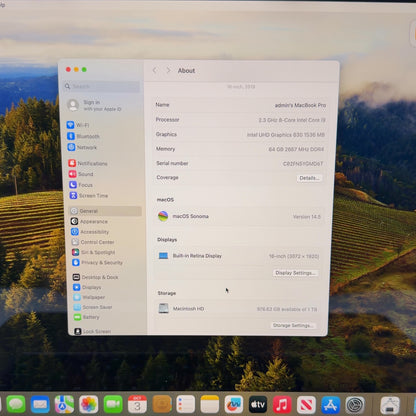This screenshot has width=416, height=416.
Task: Go forward using the right chevron
Action: click(x=168, y=70)
